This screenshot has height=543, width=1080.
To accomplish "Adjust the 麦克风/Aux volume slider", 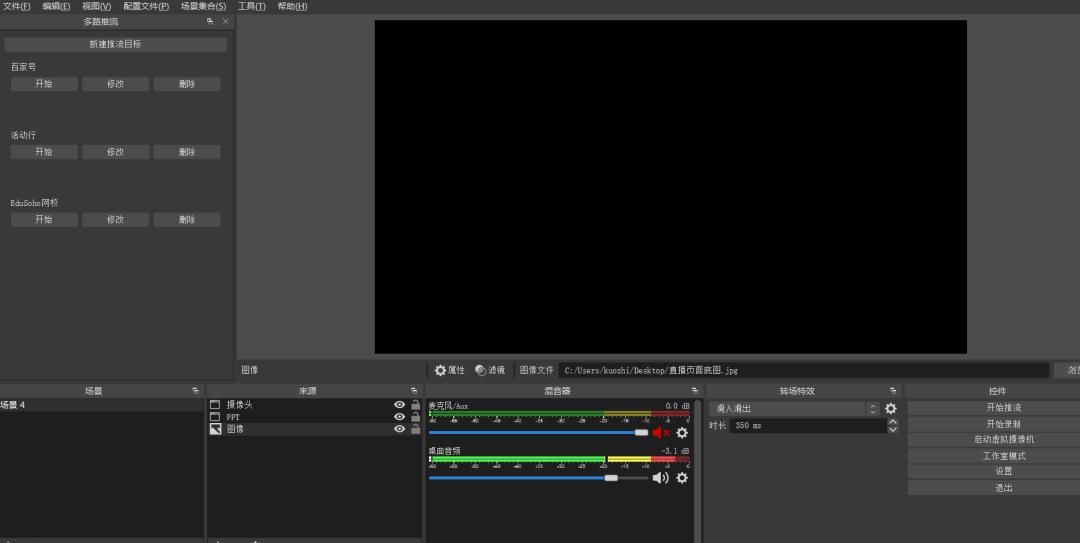I will [x=539, y=433].
